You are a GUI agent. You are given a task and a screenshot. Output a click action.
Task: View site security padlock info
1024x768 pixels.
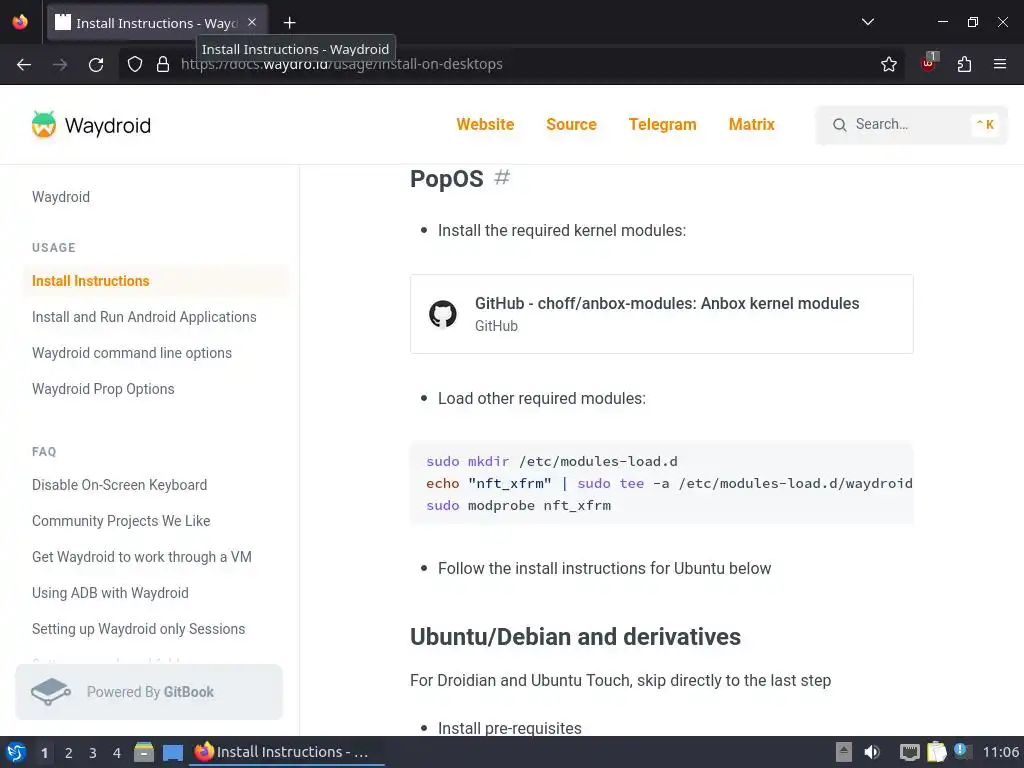(x=163, y=64)
